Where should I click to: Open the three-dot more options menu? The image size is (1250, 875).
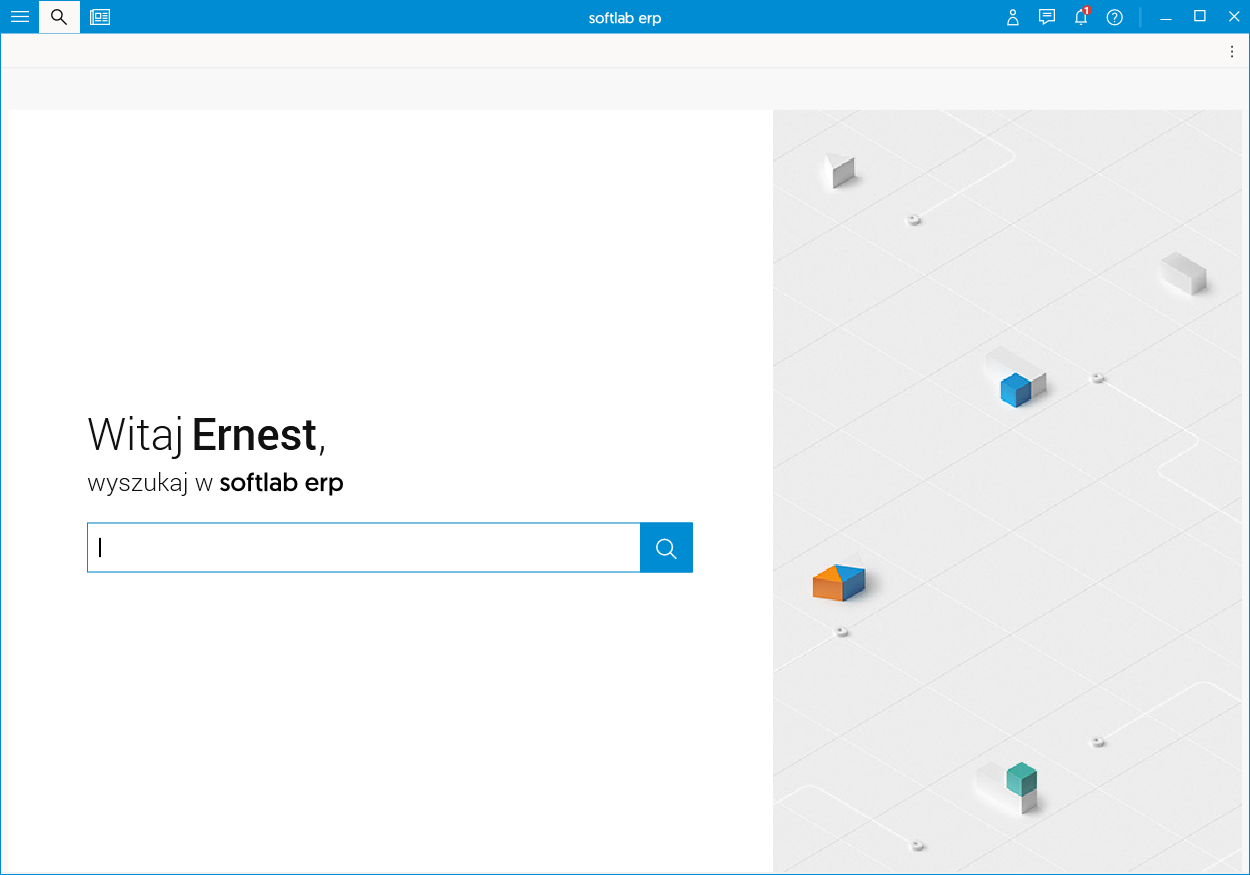1232,52
